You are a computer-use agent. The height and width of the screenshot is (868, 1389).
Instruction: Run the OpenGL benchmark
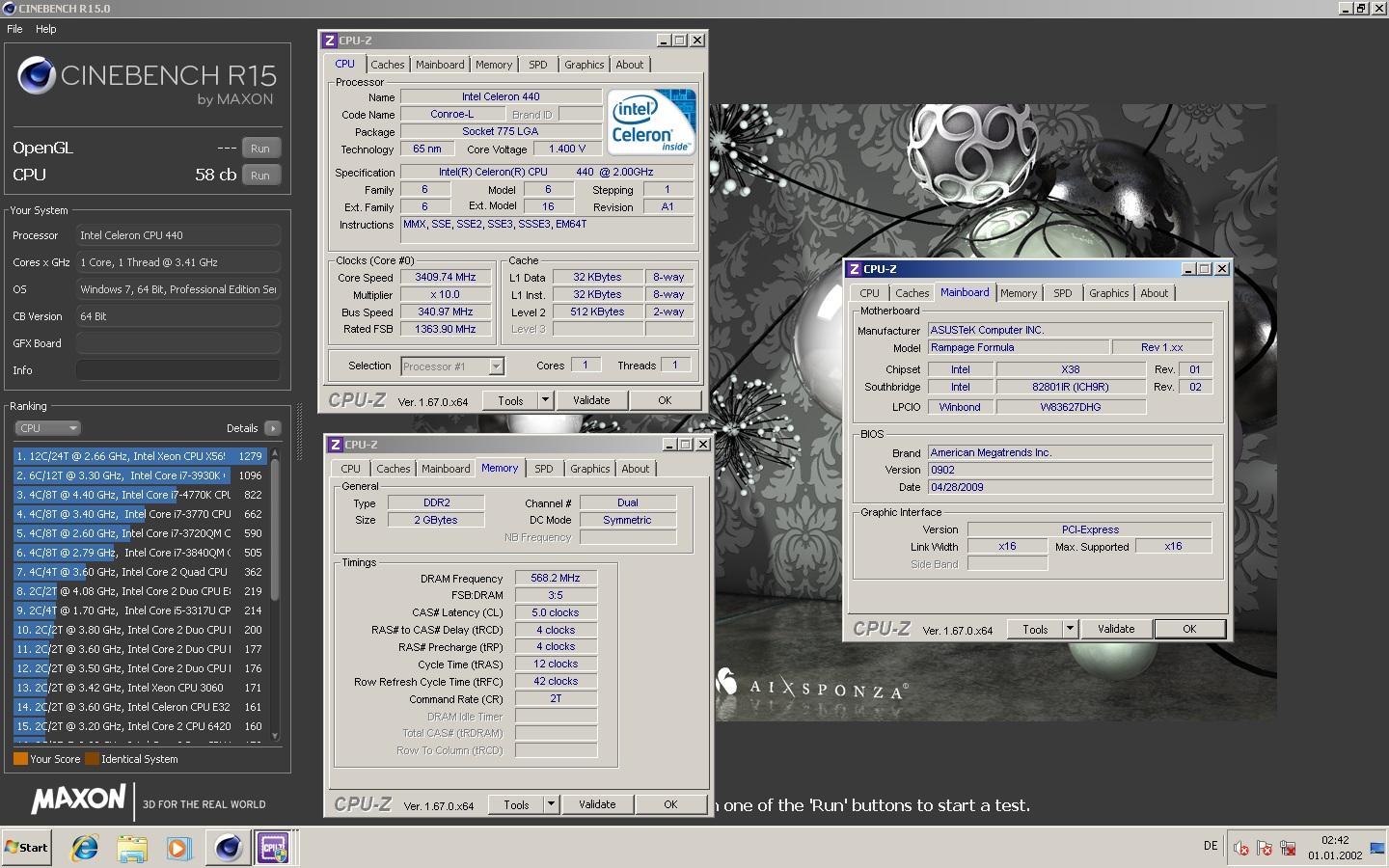[260, 149]
